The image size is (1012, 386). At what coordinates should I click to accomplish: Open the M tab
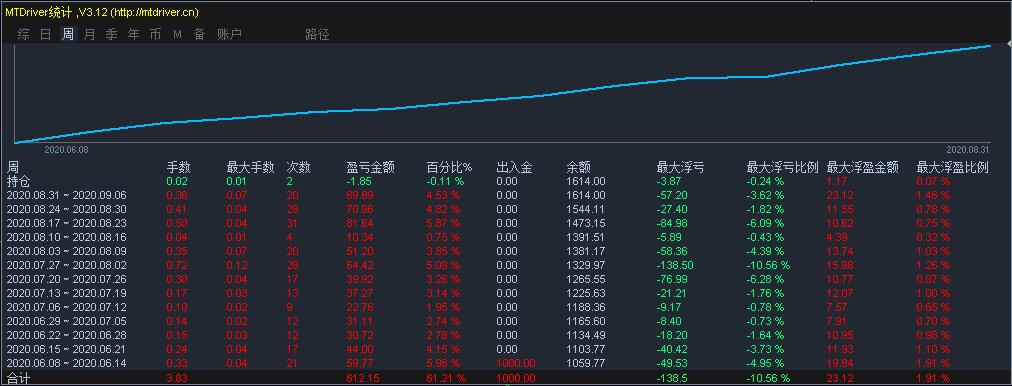coord(177,35)
